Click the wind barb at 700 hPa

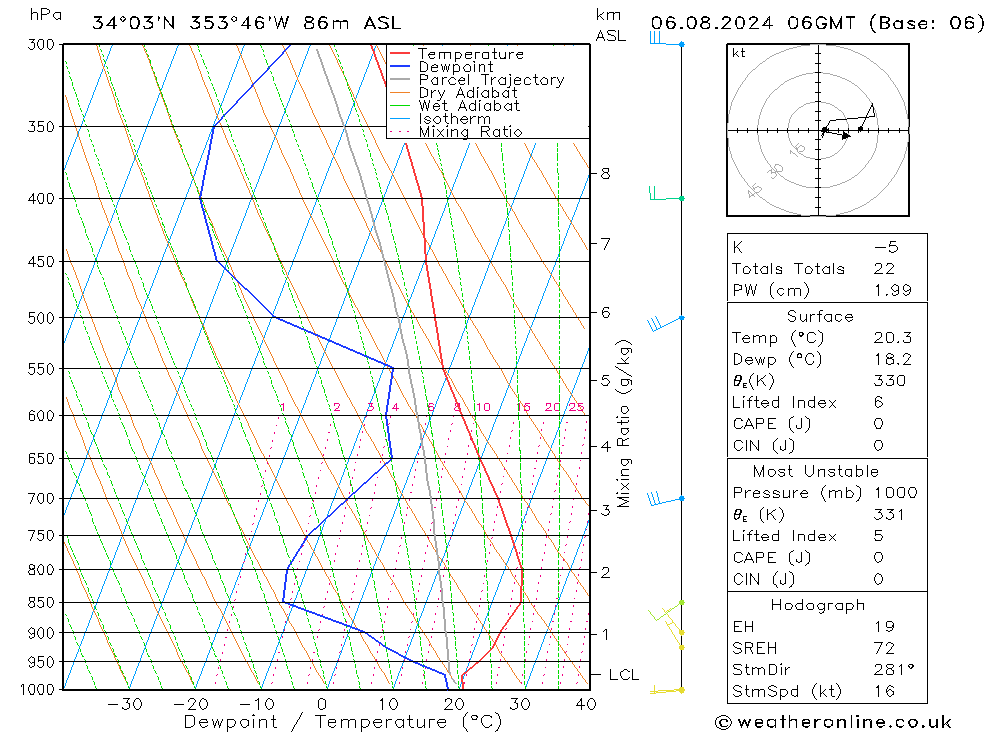pyautogui.click(x=665, y=499)
